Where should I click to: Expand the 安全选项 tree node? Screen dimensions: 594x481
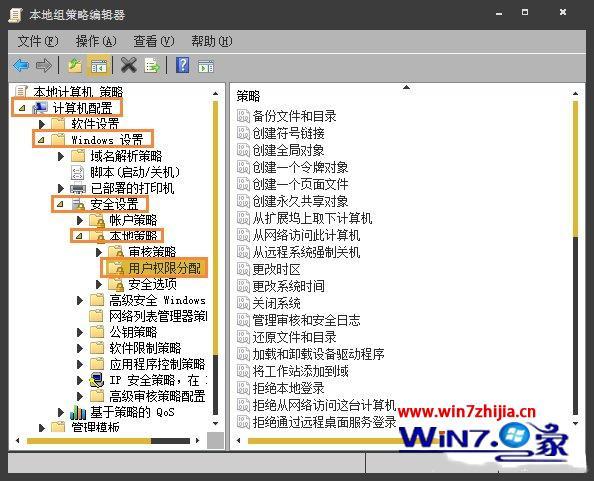pos(99,284)
